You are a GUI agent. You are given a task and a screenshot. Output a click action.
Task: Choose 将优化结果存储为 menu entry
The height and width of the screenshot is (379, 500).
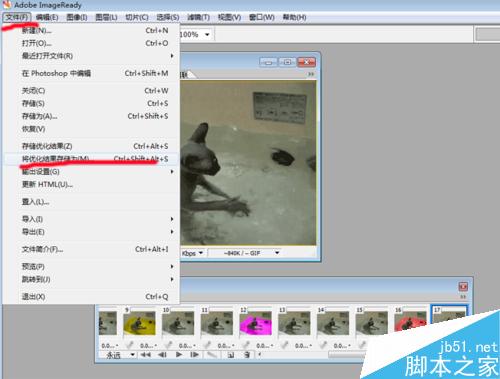[x=91, y=159]
